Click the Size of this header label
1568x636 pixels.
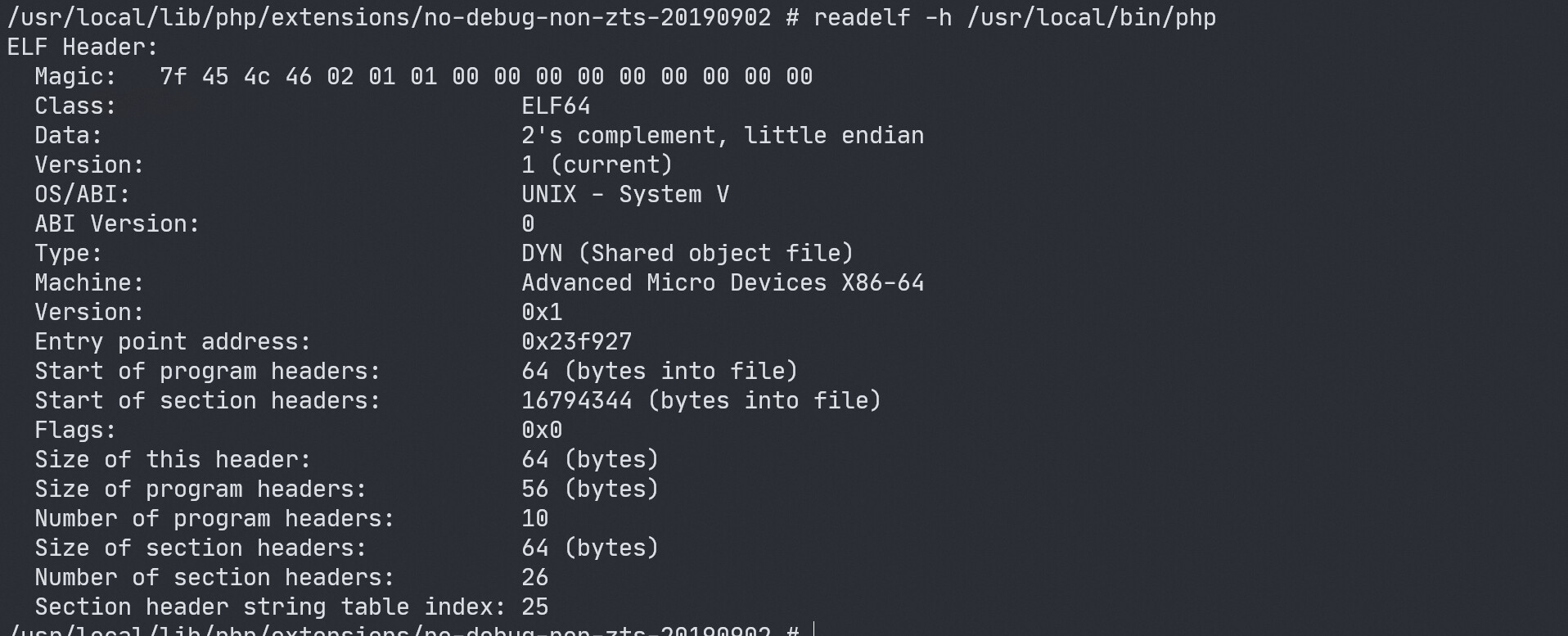point(173,459)
